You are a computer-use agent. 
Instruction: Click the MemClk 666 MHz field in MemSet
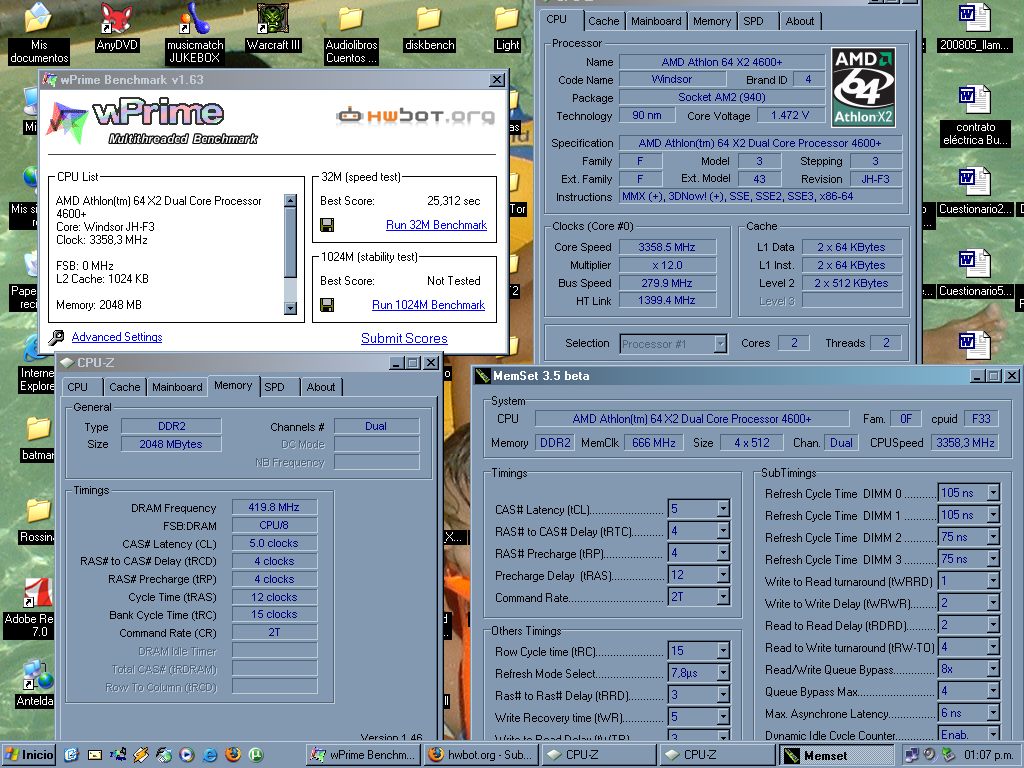click(x=653, y=443)
